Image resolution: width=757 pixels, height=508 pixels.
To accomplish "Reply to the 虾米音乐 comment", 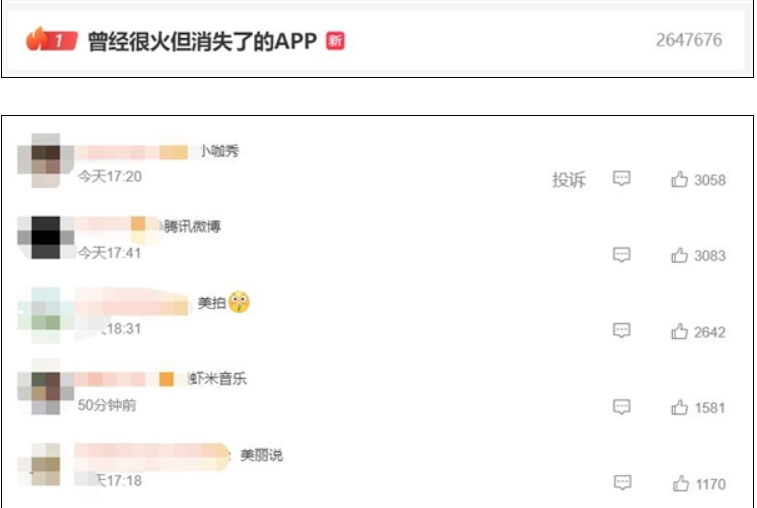I will [621, 407].
